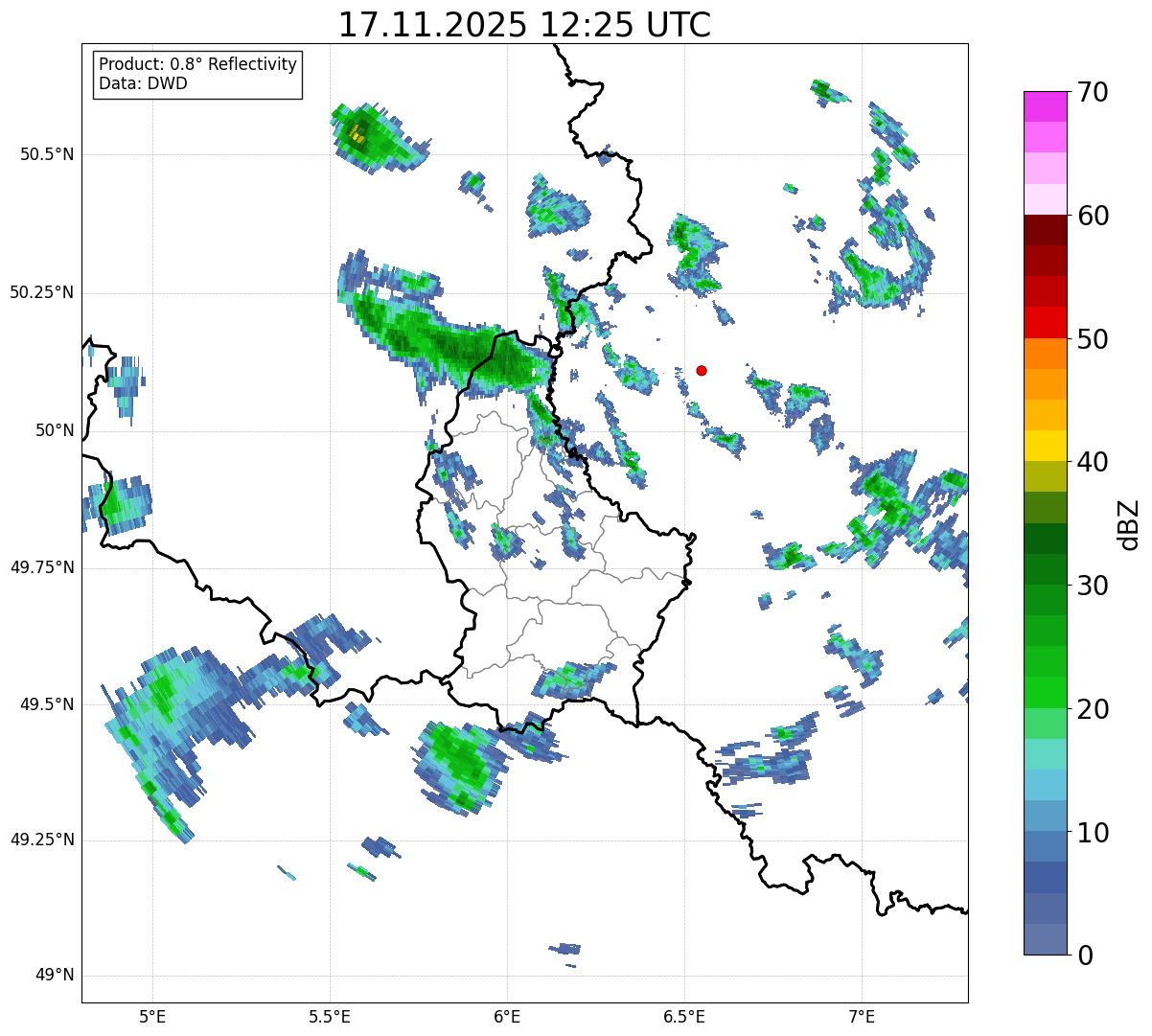The height and width of the screenshot is (1036, 1152).
Task: Click the longitude label 5.5°E
Action: pyautogui.click(x=330, y=1016)
